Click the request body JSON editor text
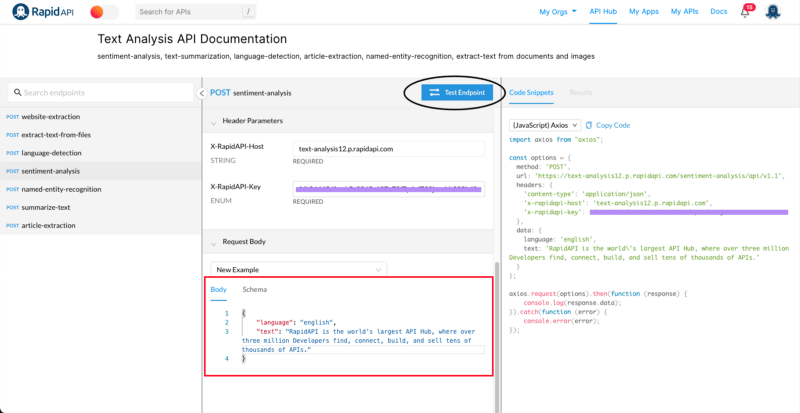 pyautogui.click(x=363, y=336)
